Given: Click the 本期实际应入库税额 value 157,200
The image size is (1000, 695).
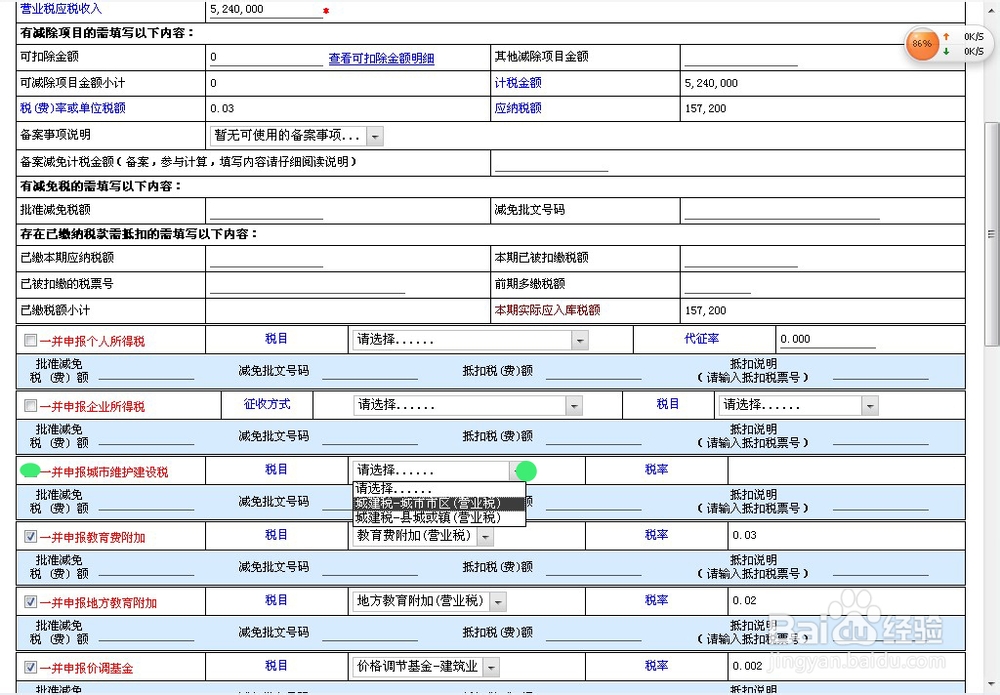Looking at the screenshot, I should pyautogui.click(x=705, y=311).
